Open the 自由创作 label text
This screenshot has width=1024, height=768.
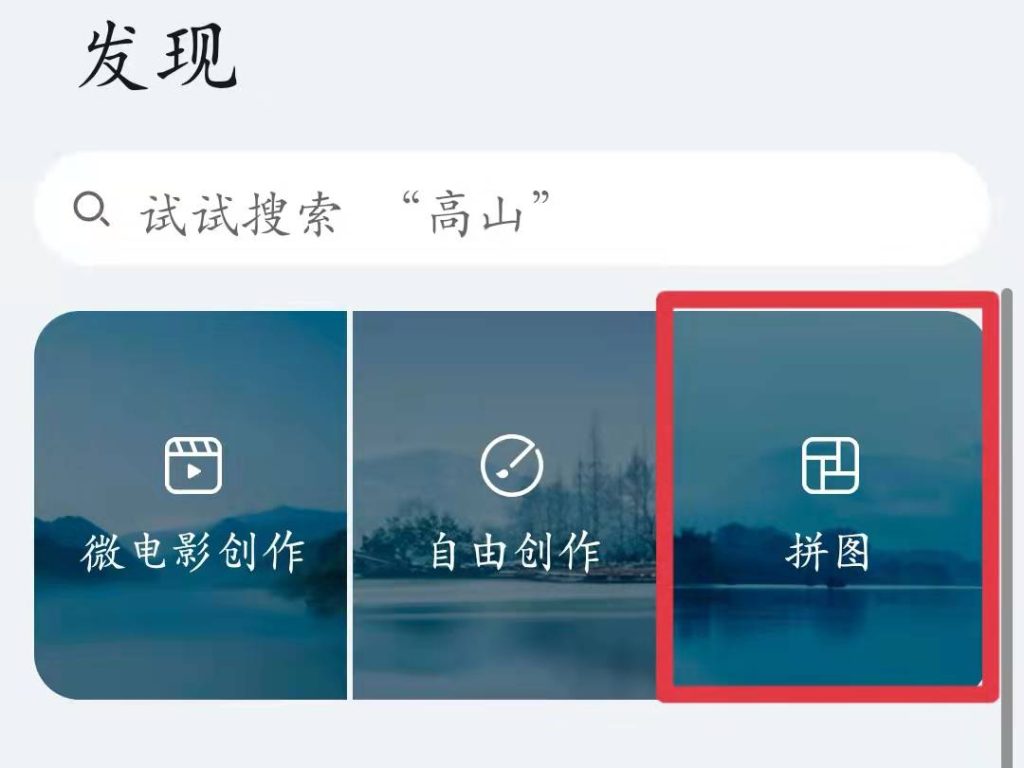point(515,552)
